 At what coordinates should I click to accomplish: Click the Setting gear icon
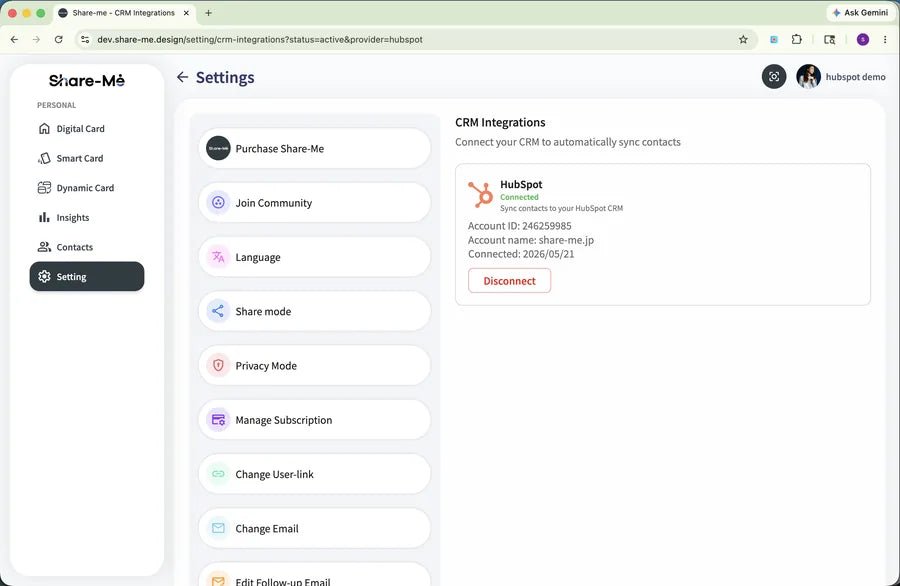44,277
